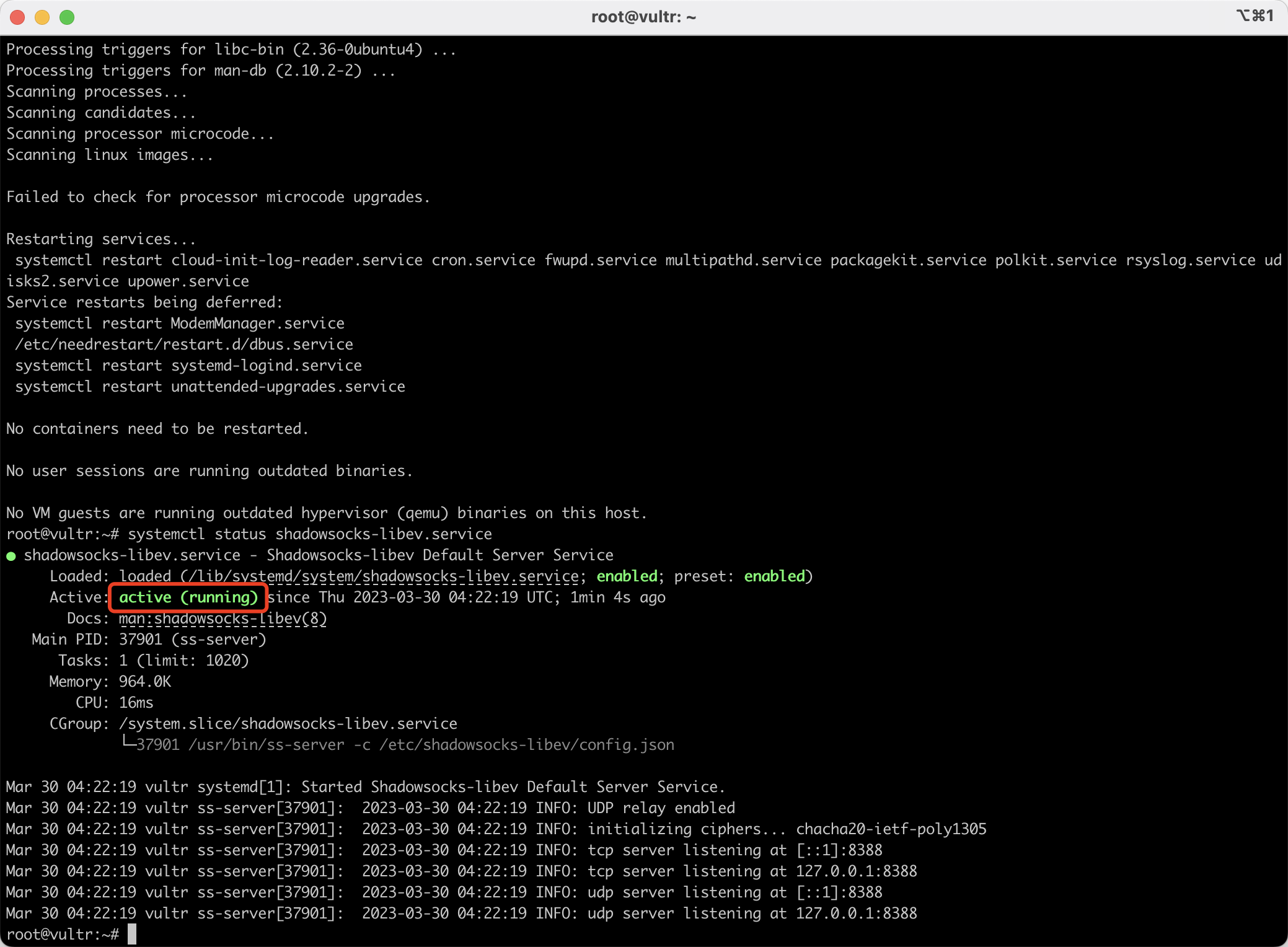Click the 'active (running)' status text
This screenshot has width=1288, height=947.
(x=188, y=597)
